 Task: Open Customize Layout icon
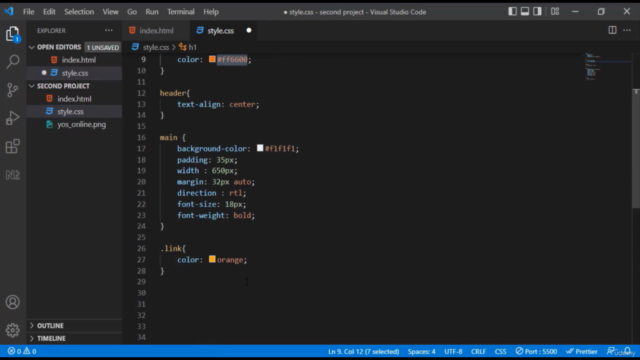tap(555, 11)
